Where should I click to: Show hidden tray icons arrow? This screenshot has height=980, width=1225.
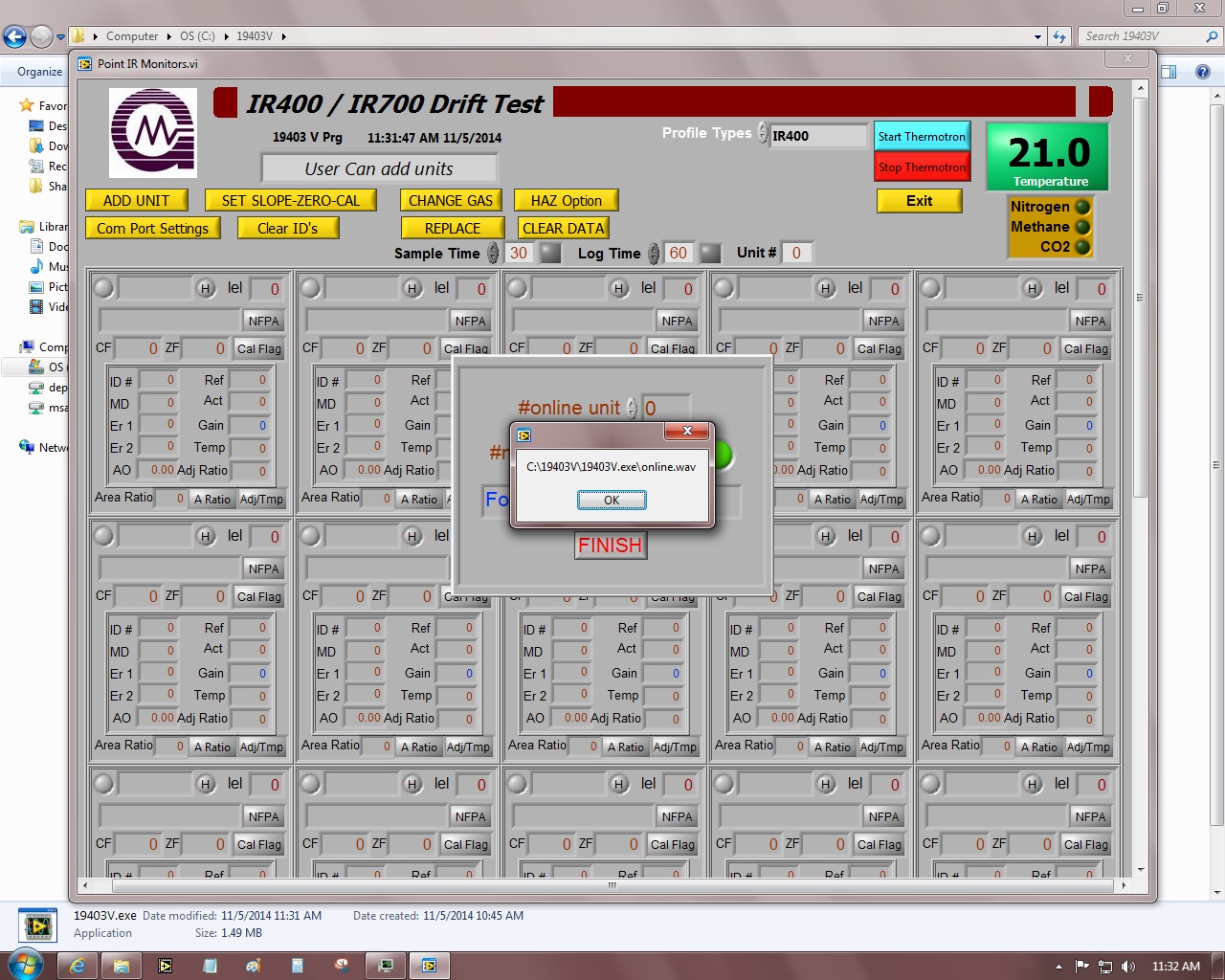click(1058, 967)
